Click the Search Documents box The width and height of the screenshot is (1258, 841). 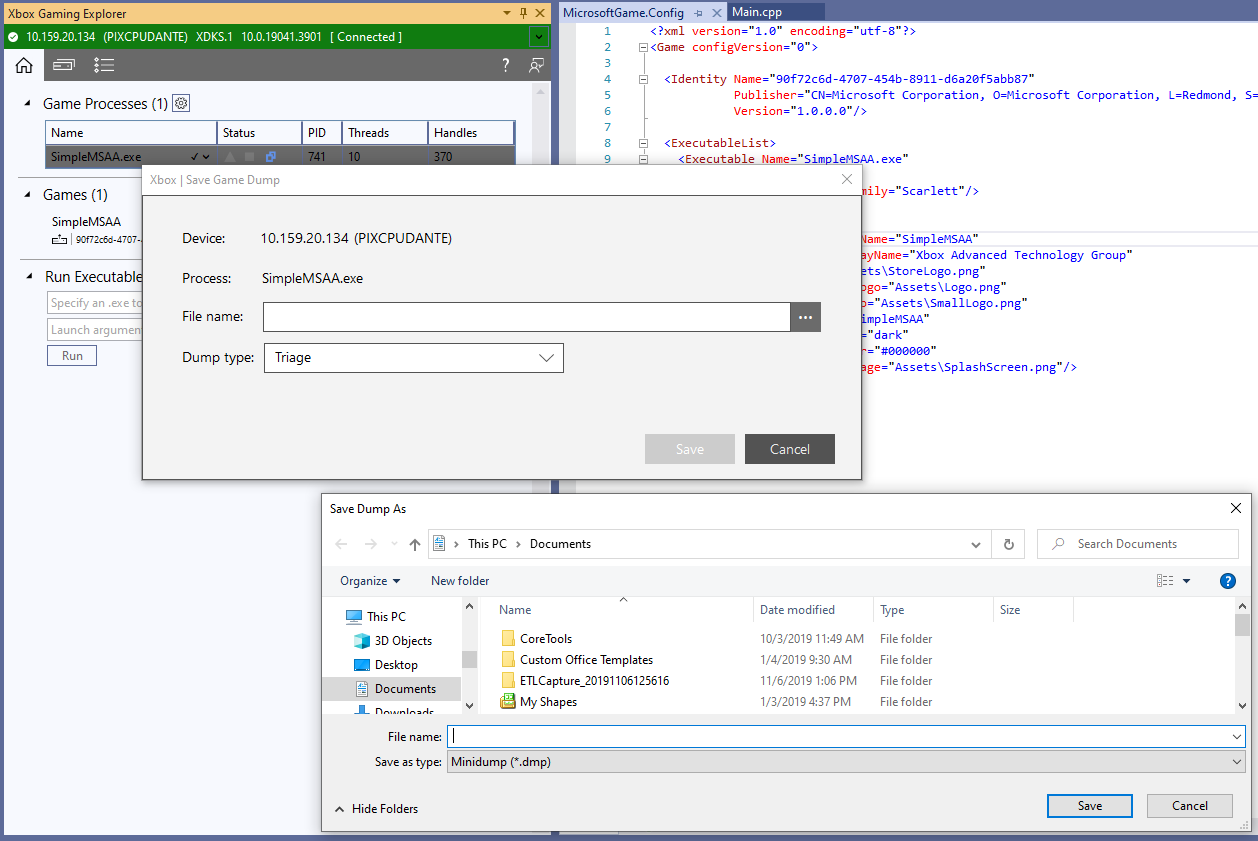coord(1138,544)
